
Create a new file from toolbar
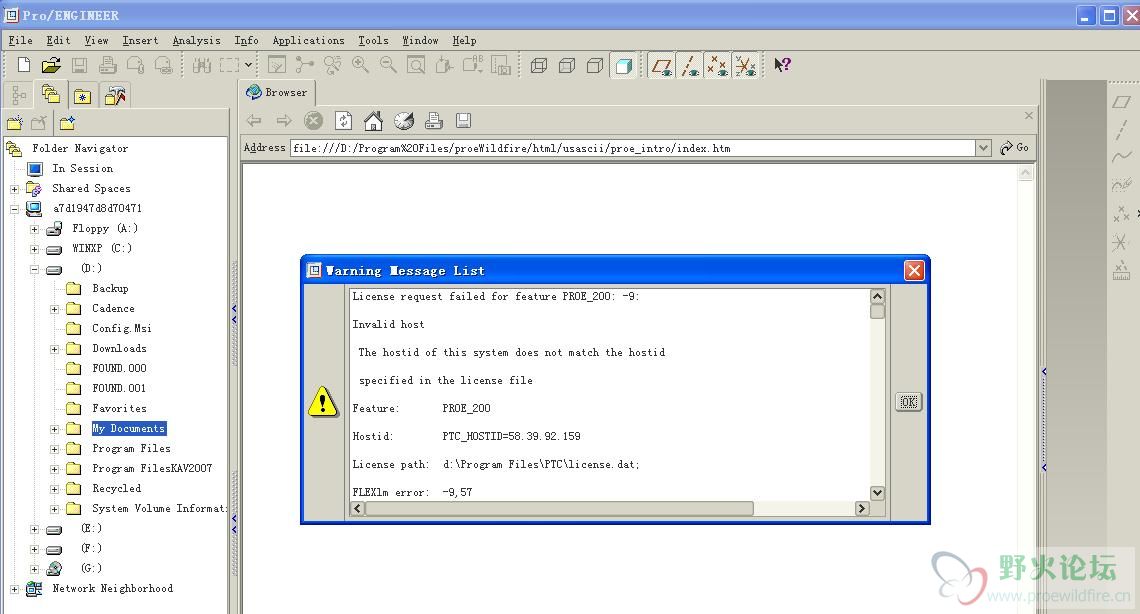click(23, 65)
